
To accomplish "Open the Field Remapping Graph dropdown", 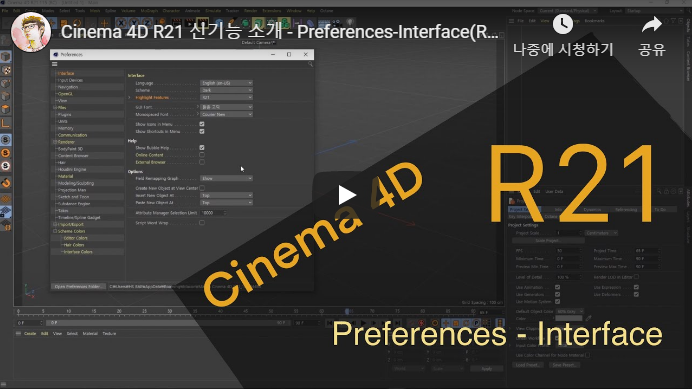I will point(226,178).
